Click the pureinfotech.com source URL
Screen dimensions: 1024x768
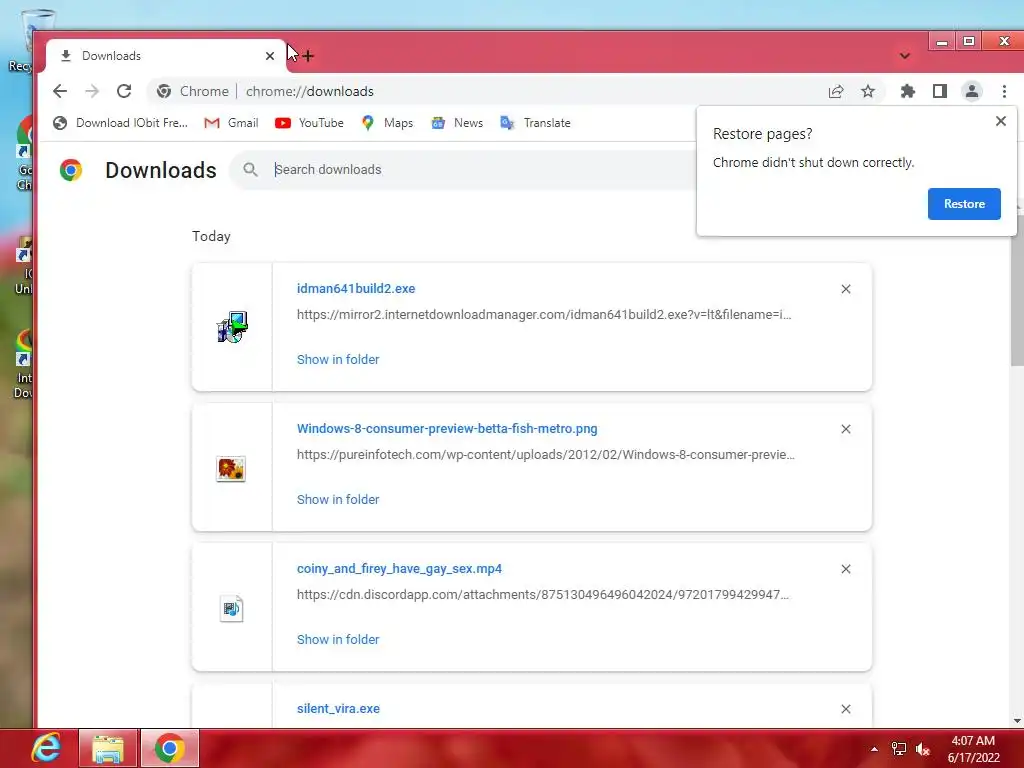pos(545,455)
